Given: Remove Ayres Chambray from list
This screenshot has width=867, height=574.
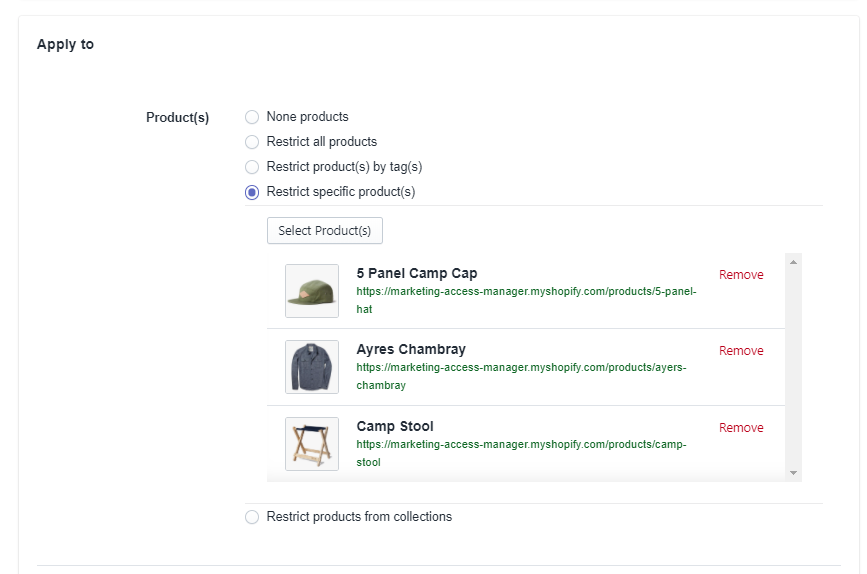Looking at the screenshot, I should pos(741,351).
